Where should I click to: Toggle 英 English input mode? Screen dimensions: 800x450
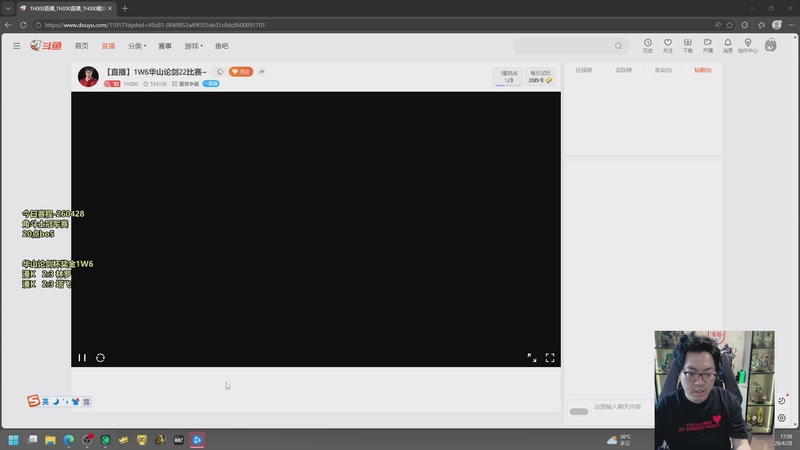(45, 402)
